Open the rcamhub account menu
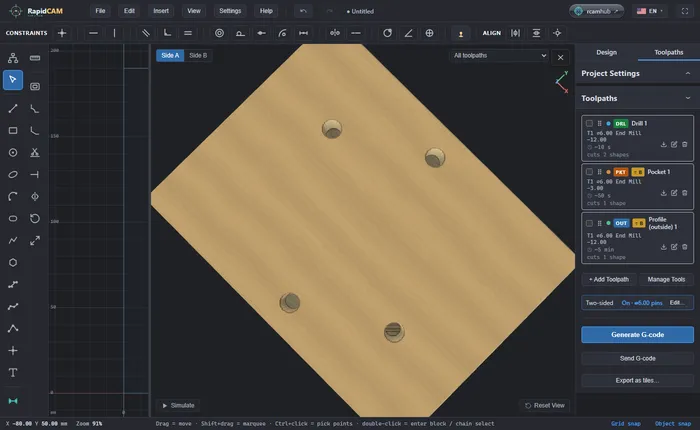 click(x=596, y=11)
